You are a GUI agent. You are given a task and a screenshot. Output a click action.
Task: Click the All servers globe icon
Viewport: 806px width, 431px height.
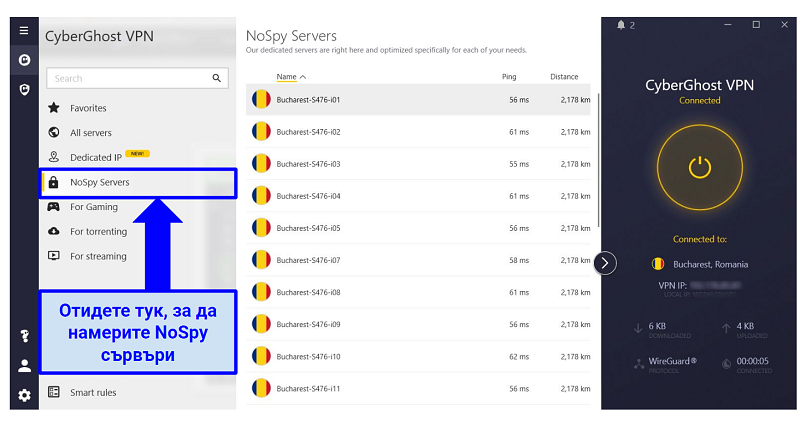coord(53,132)
